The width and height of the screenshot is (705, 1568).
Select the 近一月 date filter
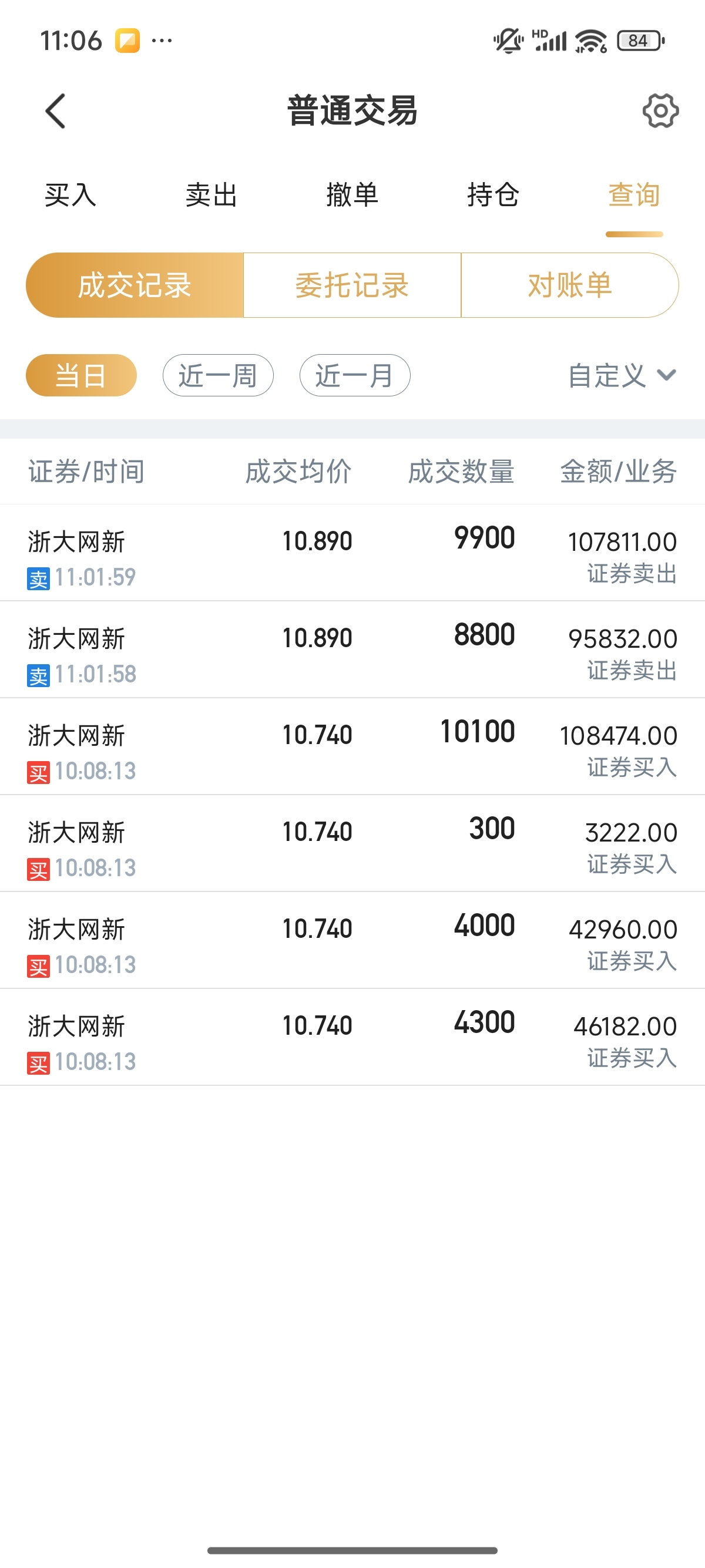coord(354,375)
